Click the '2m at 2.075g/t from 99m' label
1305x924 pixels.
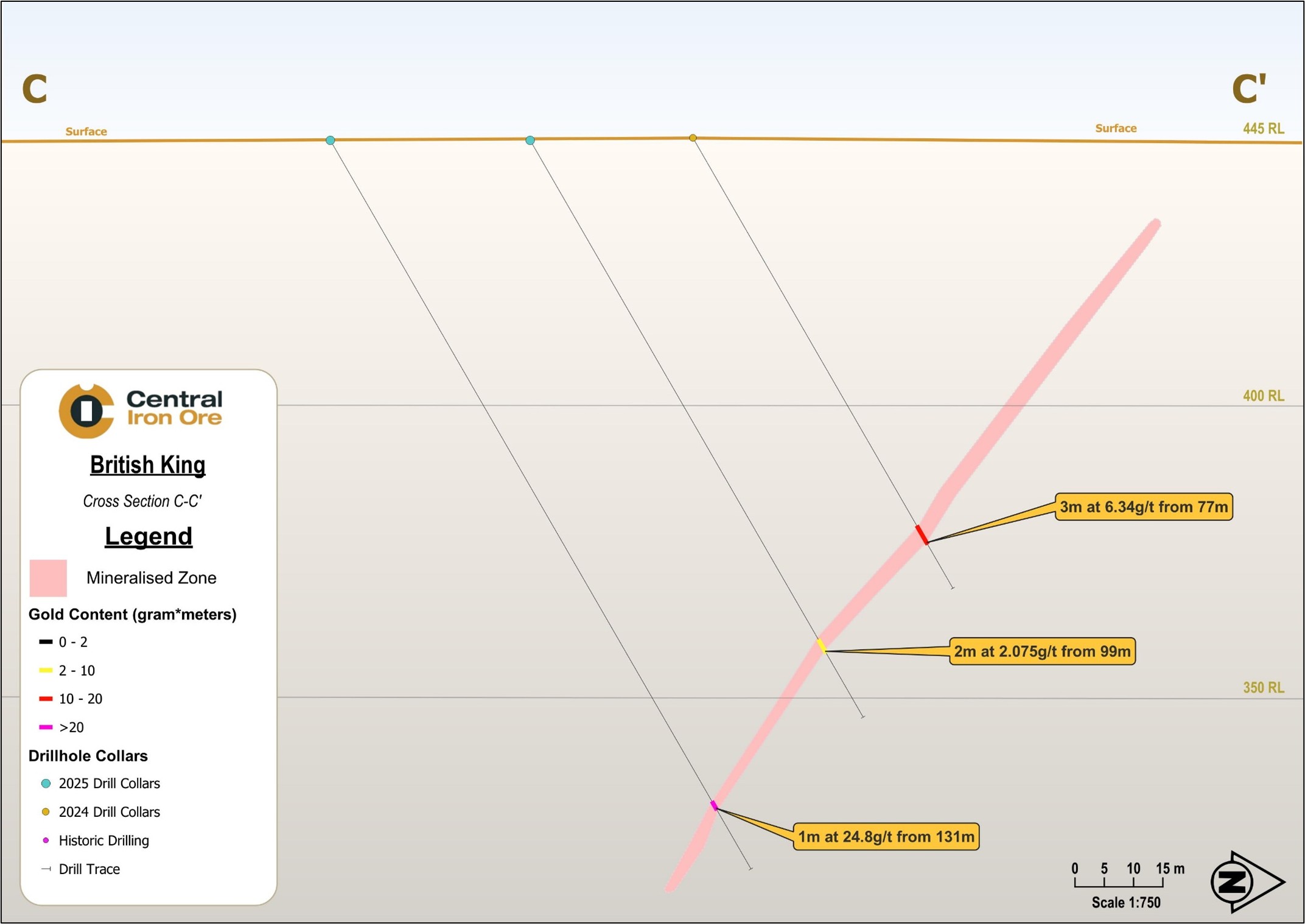[1041, 651]
